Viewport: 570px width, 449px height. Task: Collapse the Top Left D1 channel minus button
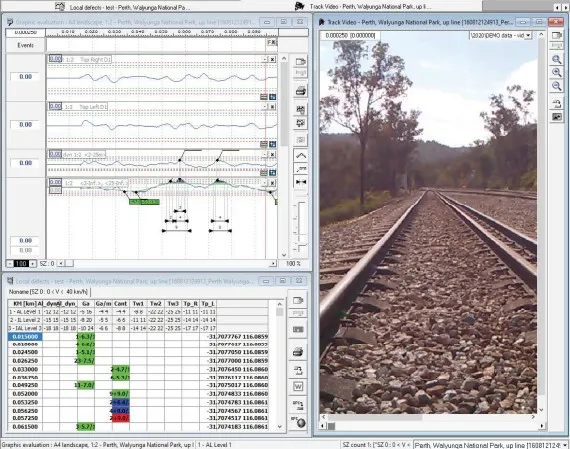(265, 107)
